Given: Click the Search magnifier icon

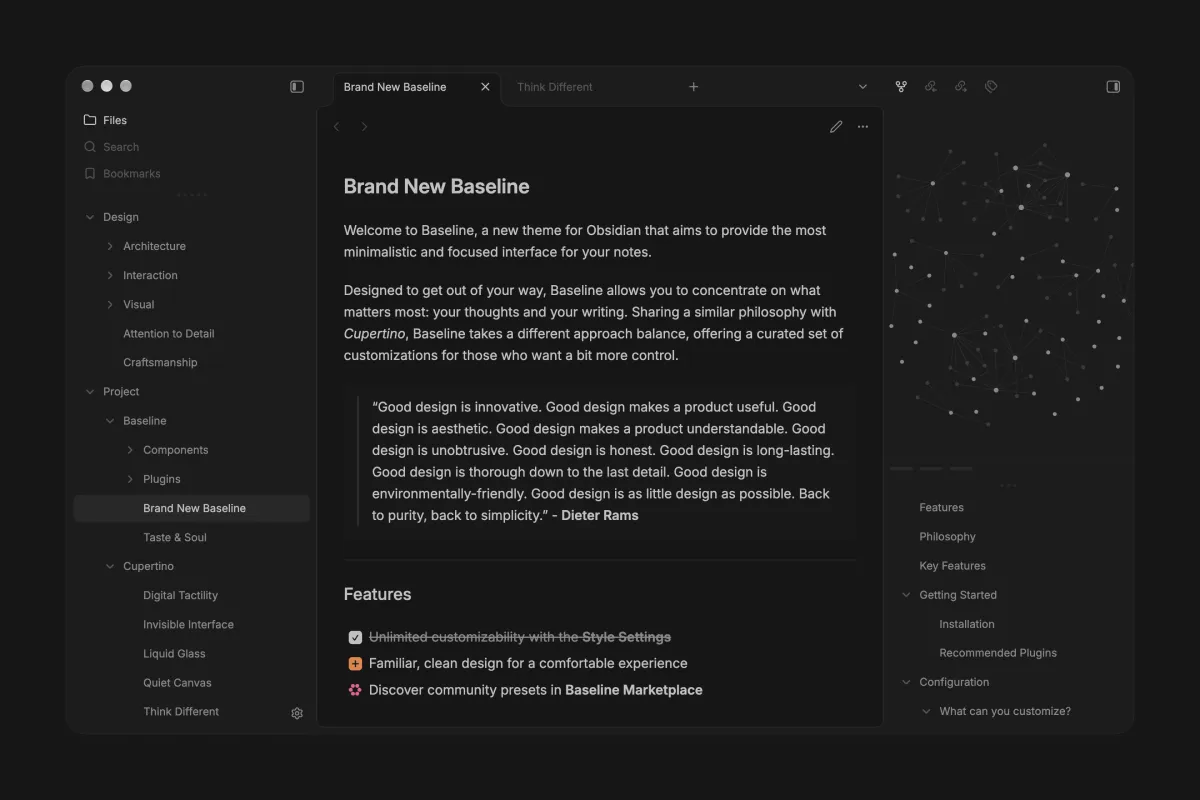Looking at the screenshot, I should 90,147.
